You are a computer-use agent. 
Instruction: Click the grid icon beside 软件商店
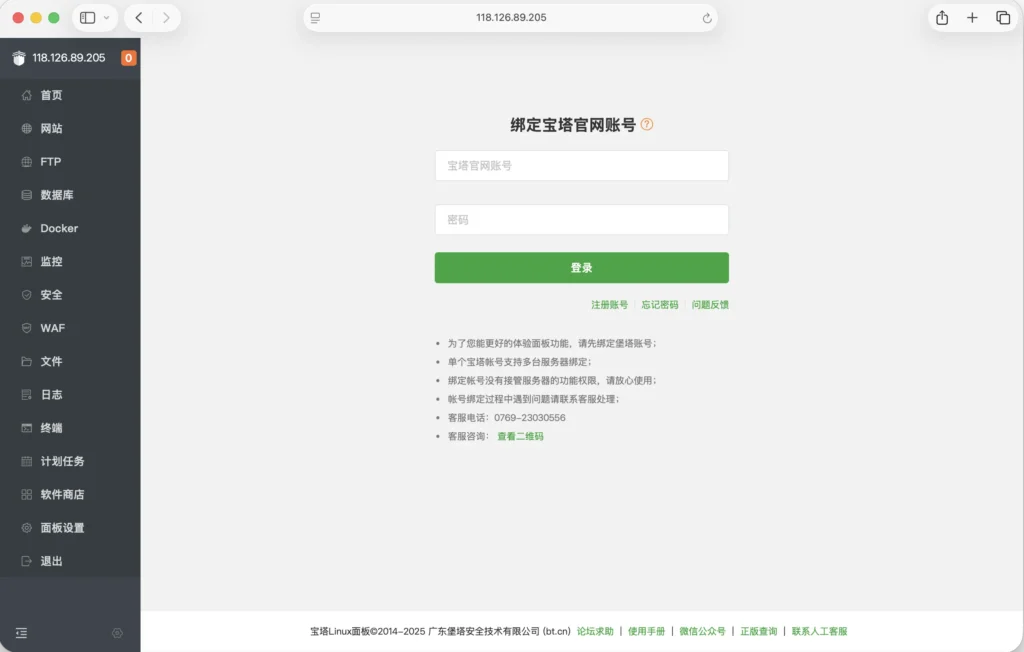click(27, 495)
